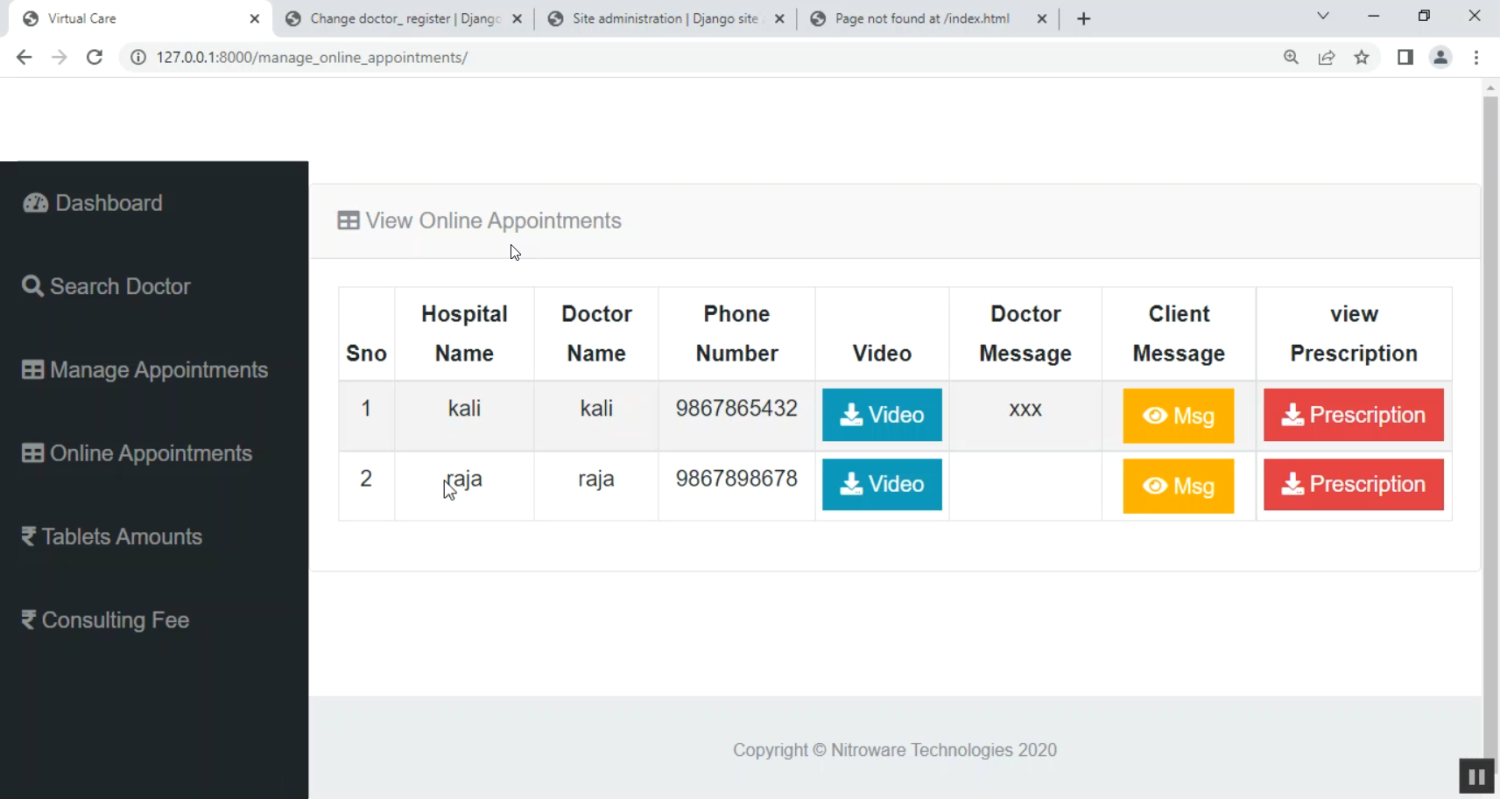
Task: Click the browser back arrow
Action: [x=24, y=58]
